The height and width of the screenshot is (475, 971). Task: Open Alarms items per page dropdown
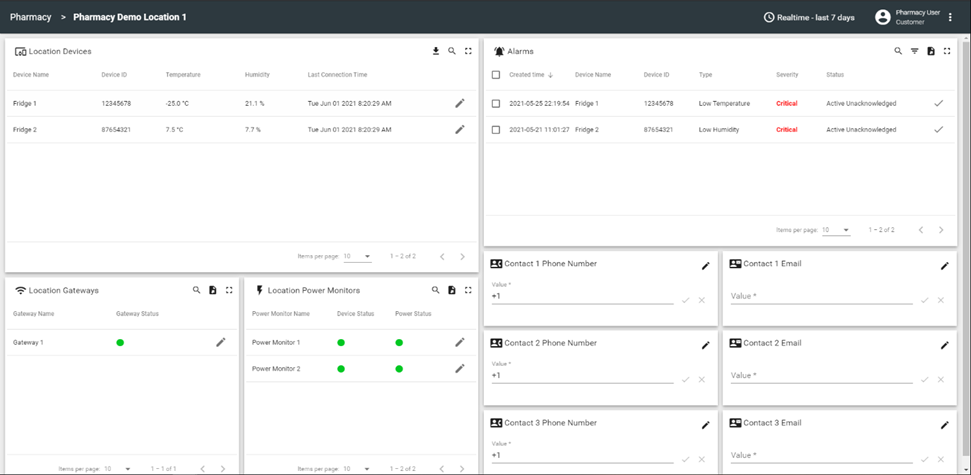(x=836, y=230)
